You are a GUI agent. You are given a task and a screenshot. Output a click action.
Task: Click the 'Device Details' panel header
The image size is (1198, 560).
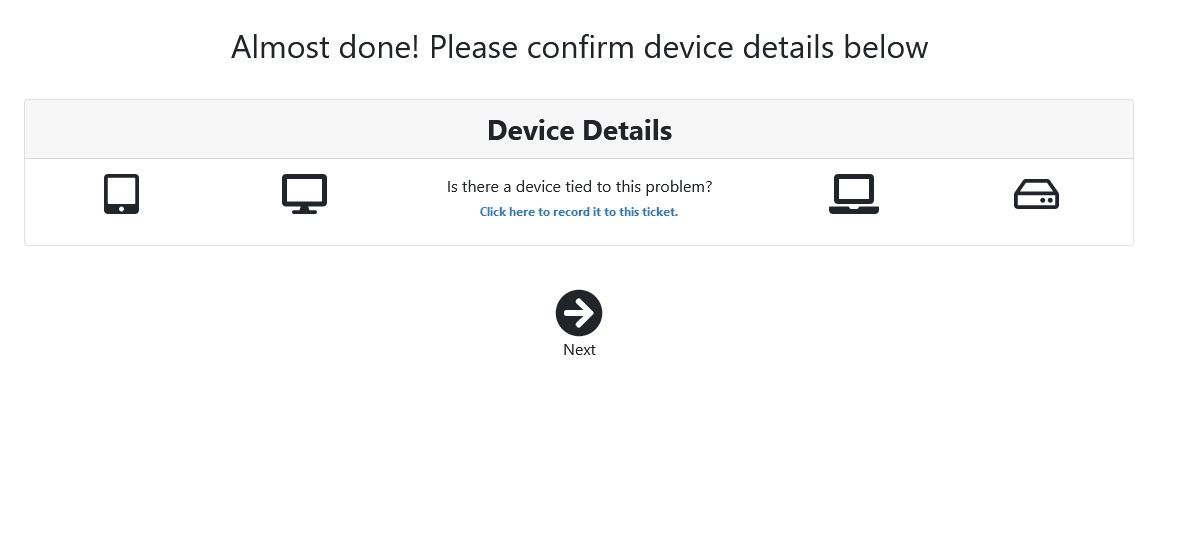tap(579, 130)
